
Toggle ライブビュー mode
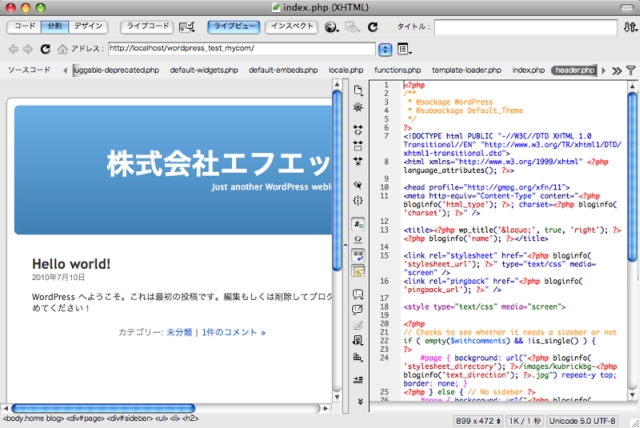(x=234, y=27)
